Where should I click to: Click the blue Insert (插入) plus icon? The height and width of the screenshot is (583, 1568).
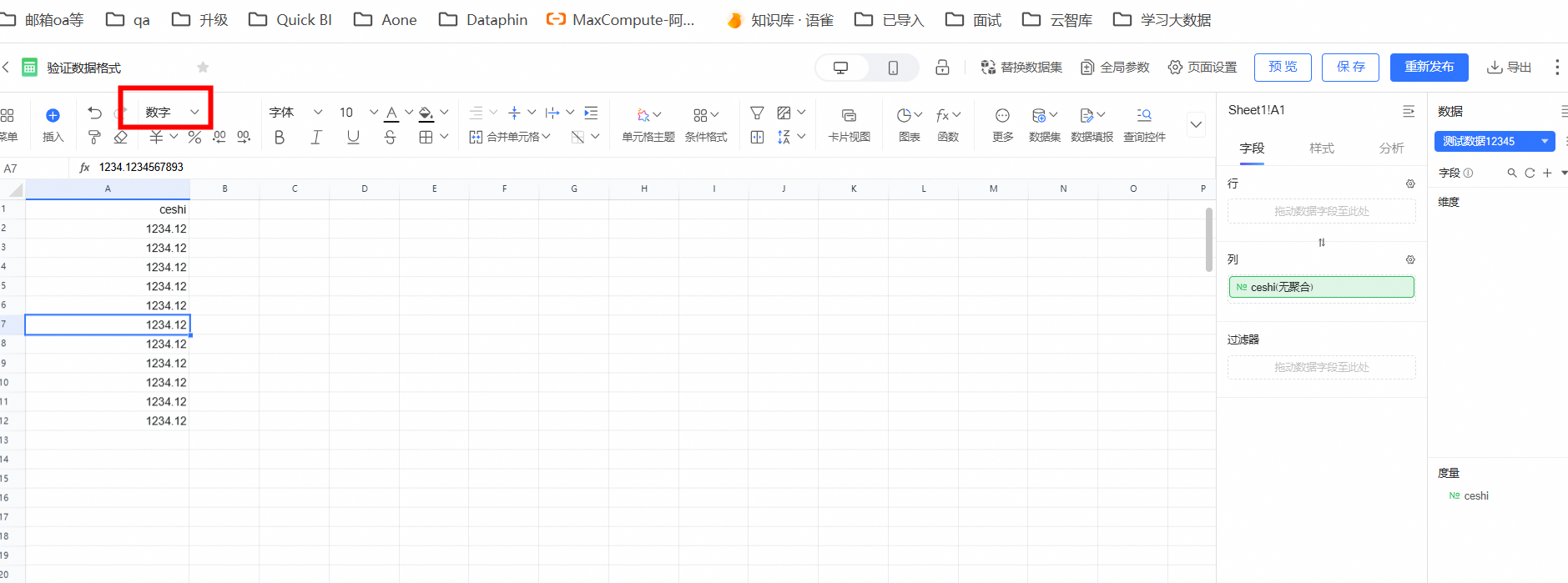pyautogui.click(x=53, y=116)
